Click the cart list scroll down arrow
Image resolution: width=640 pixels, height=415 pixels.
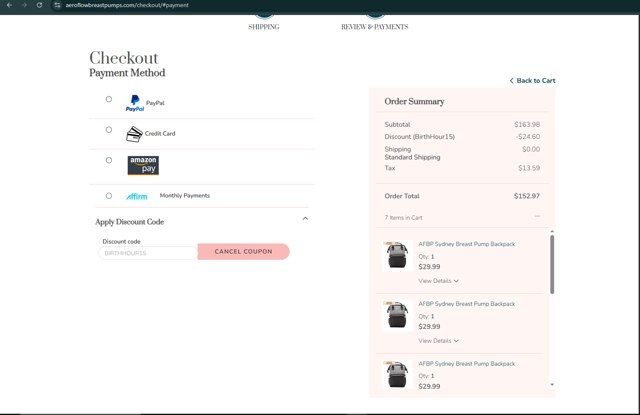(552, 384)
